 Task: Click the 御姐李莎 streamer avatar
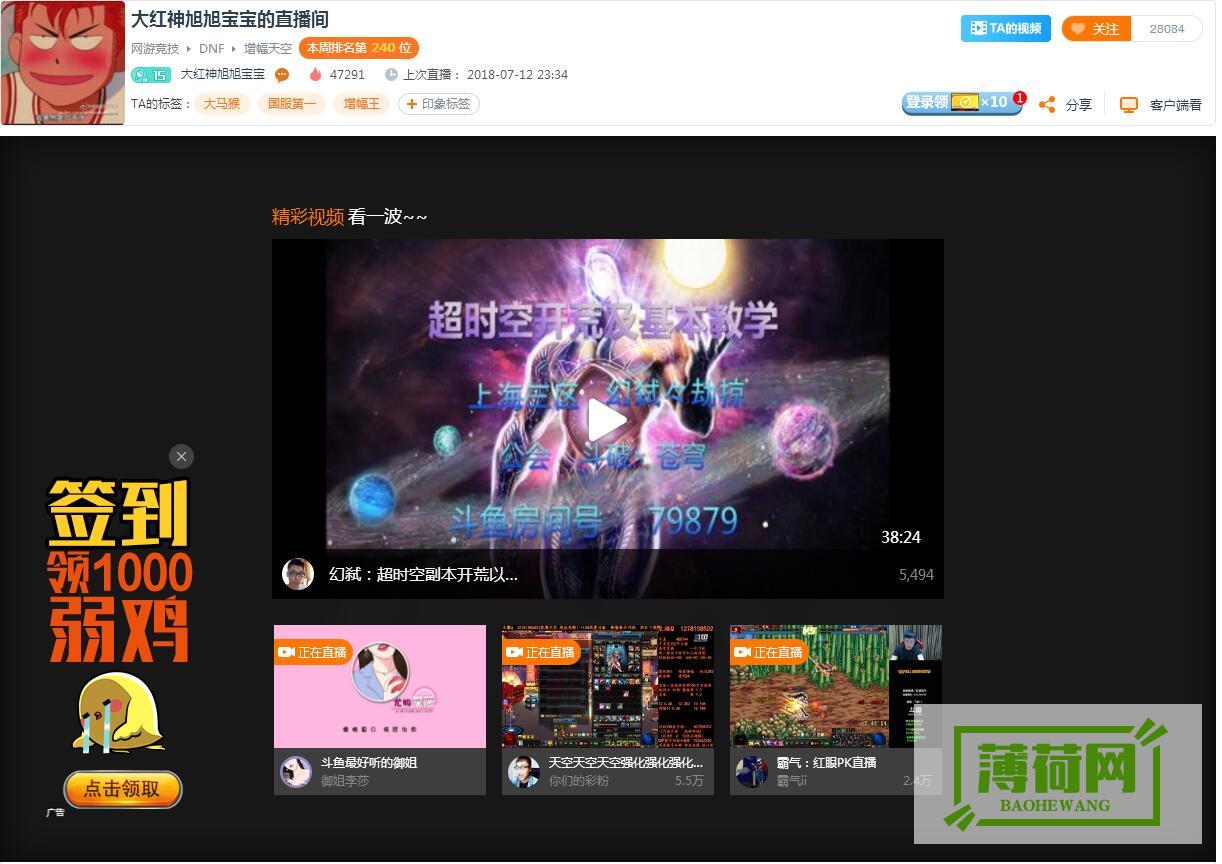click(296, 771)
